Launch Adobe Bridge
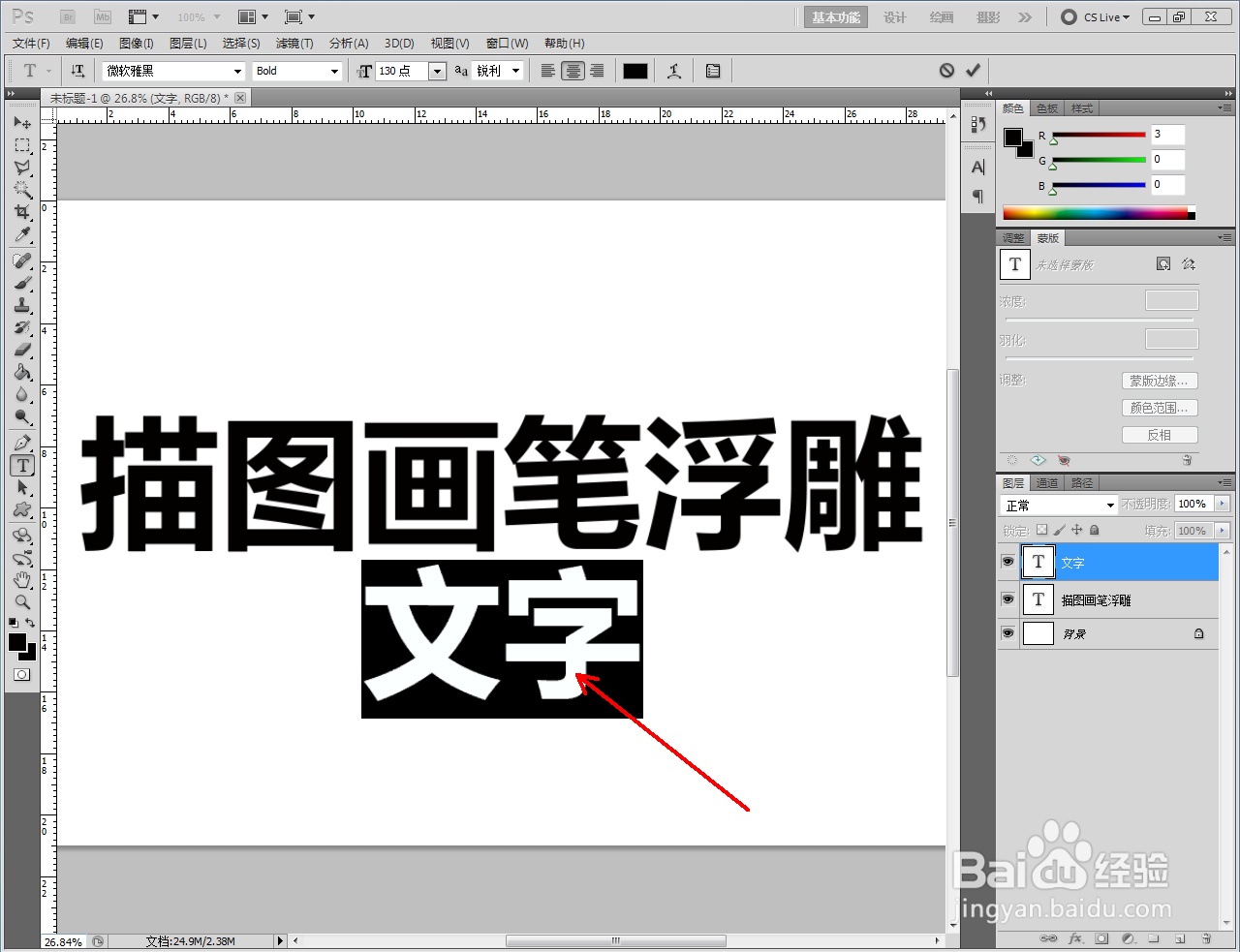 point(68,16)
